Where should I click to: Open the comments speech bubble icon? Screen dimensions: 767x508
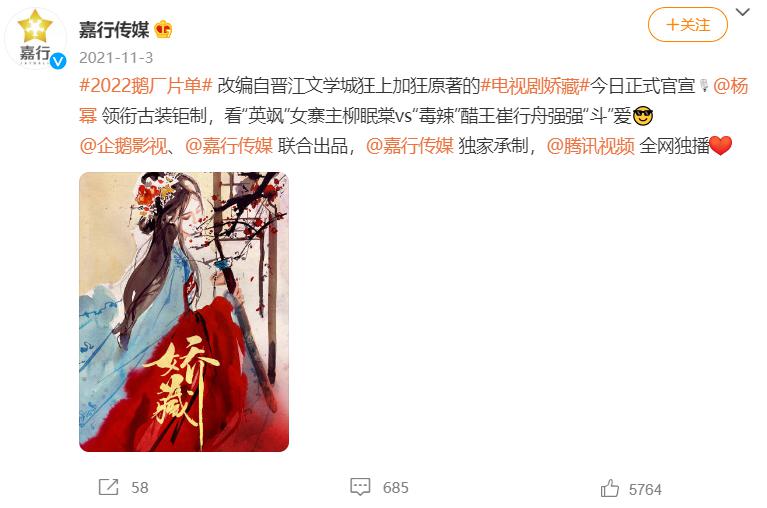(360, 487)
